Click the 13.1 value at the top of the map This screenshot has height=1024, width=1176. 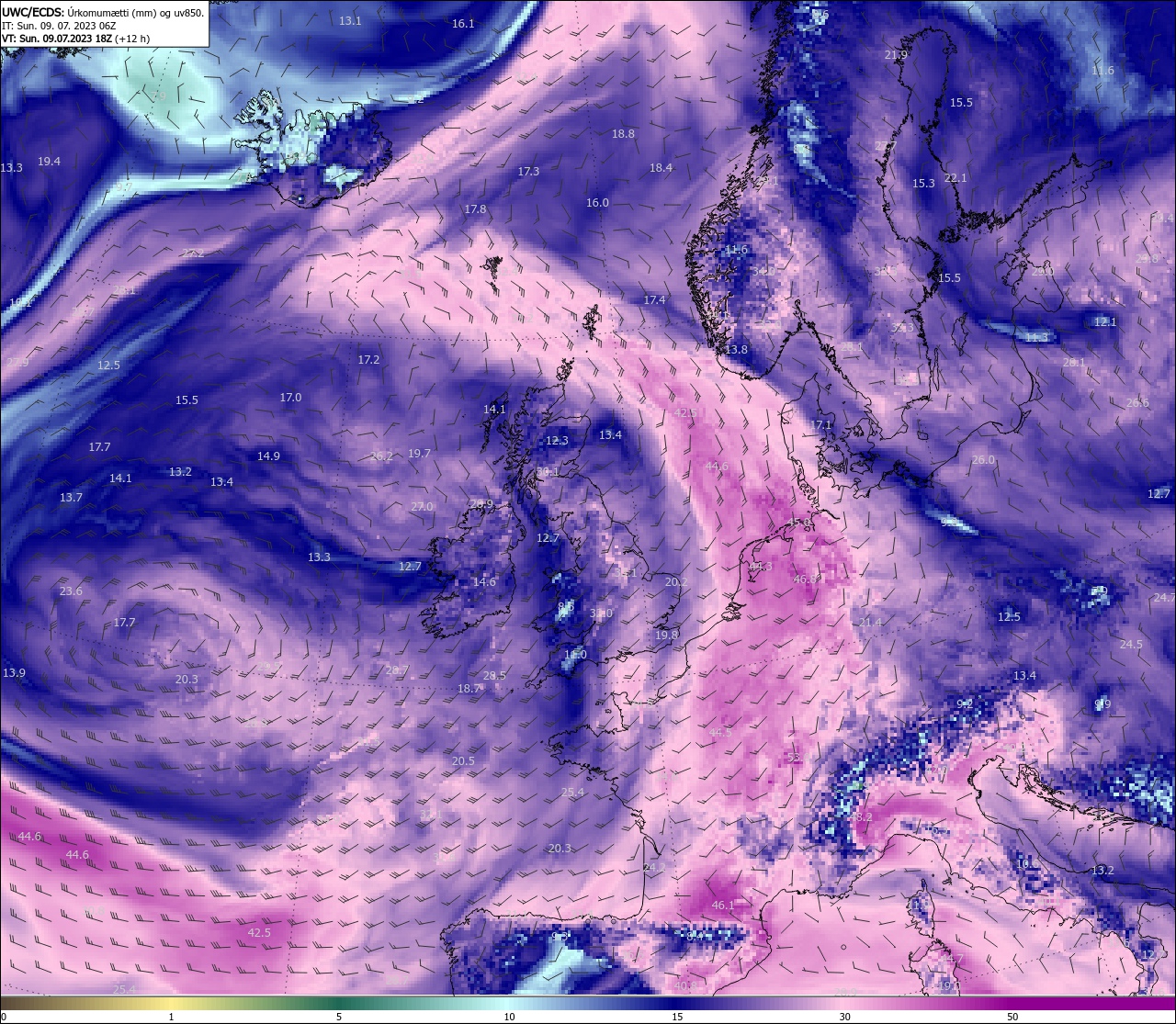pyautogui.click(x=350, y=20)
